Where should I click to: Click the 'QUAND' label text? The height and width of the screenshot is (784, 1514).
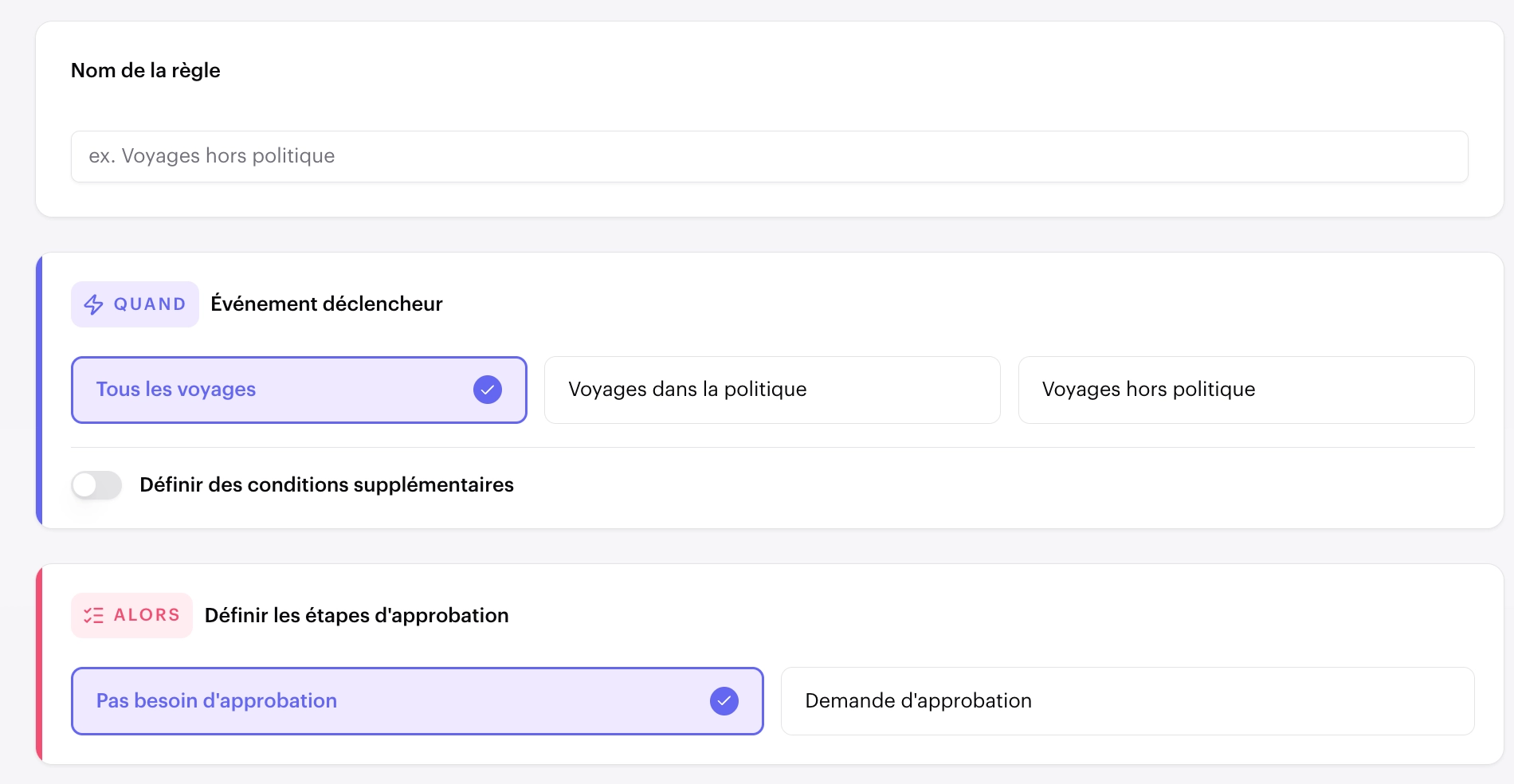click(150, 304)
